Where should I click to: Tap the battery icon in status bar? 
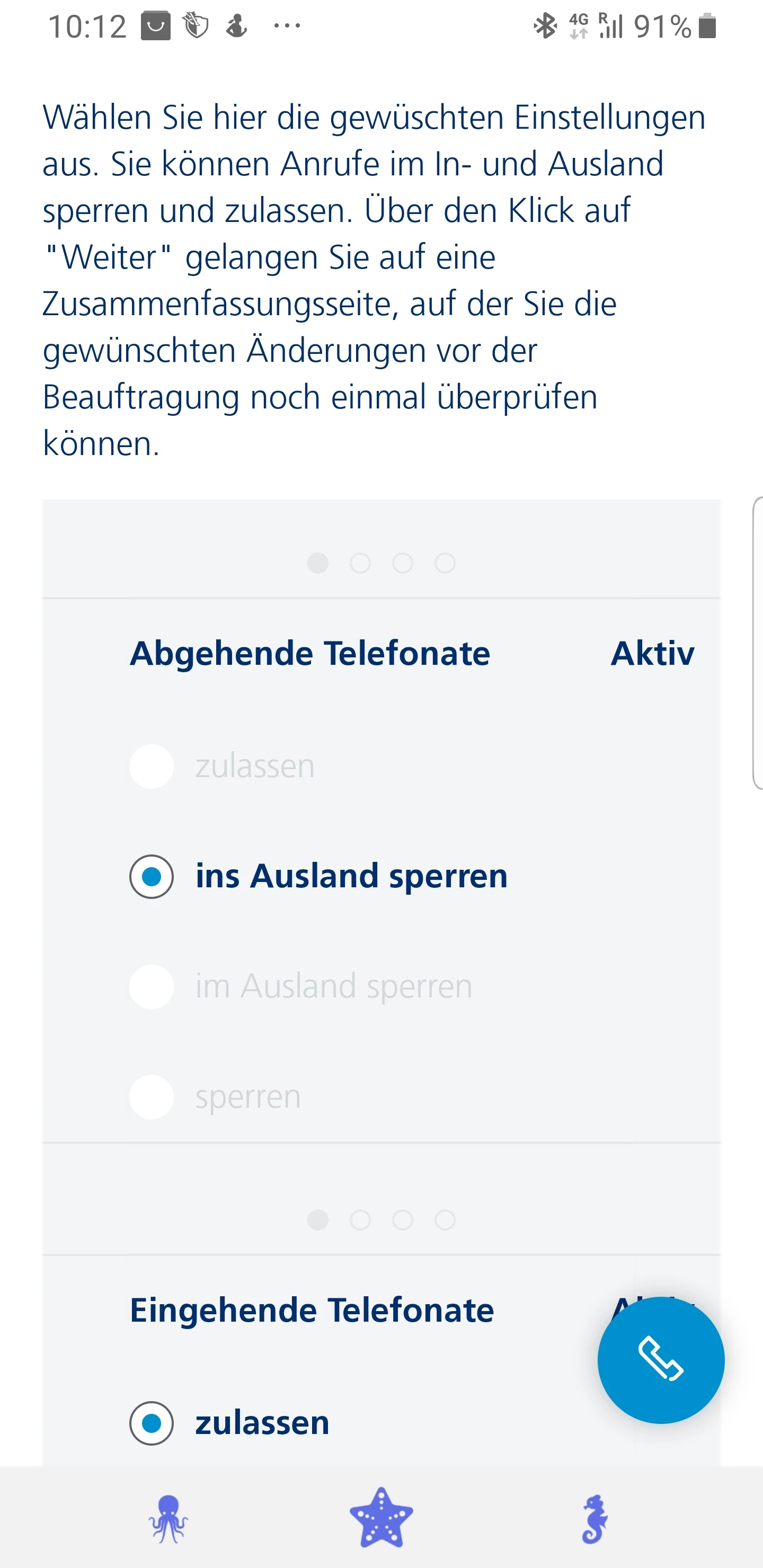707,26
